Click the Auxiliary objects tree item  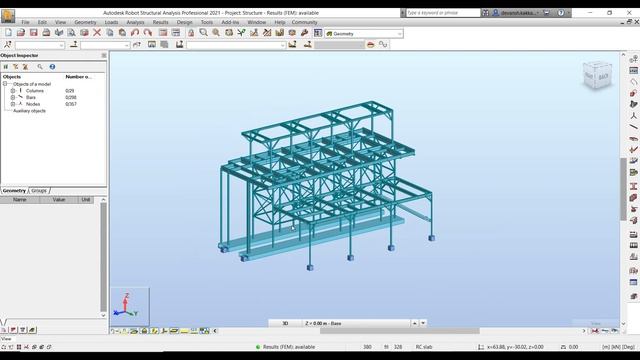[x=29, y=111]
